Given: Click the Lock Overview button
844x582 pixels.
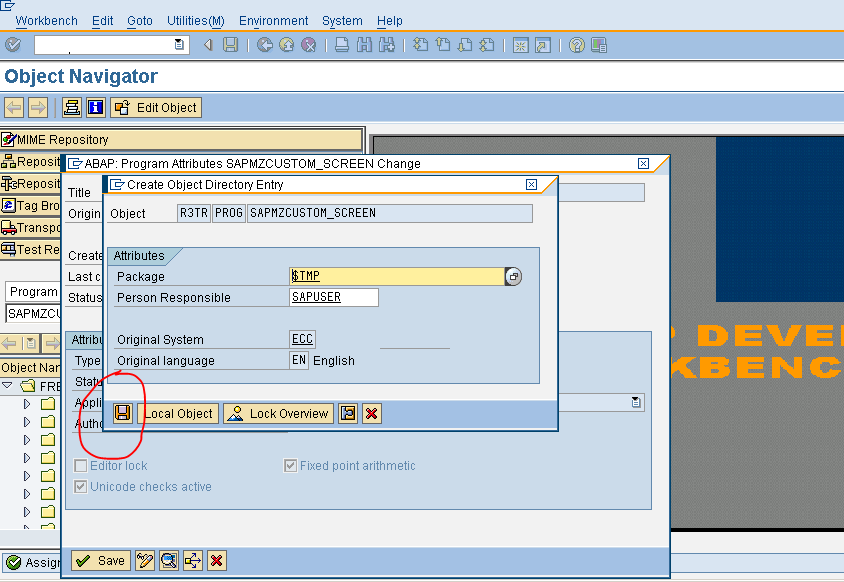Looking at the screenshot, I should pyautogui.click(x=277, y=413).
